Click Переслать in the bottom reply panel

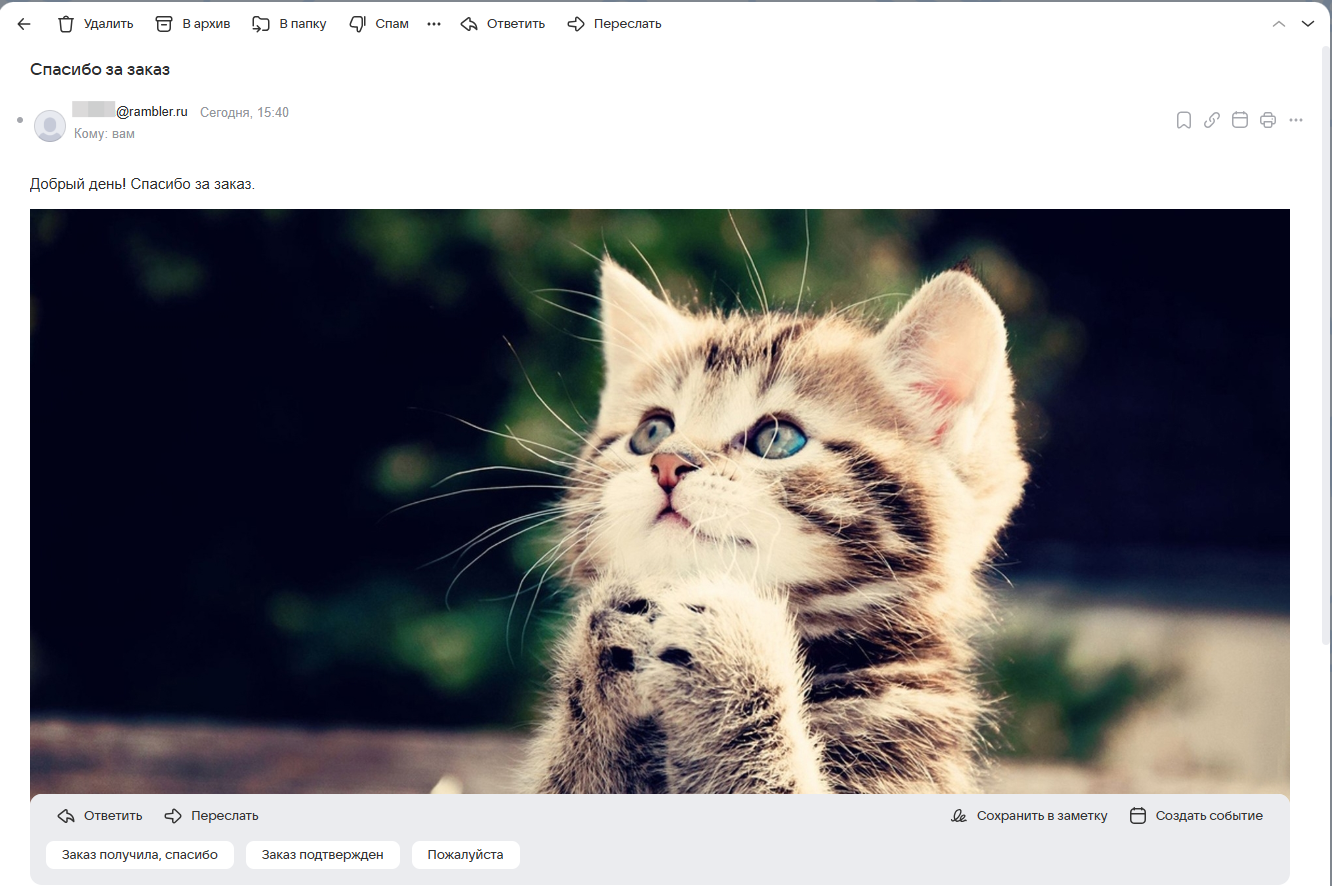tap(211, 816)
